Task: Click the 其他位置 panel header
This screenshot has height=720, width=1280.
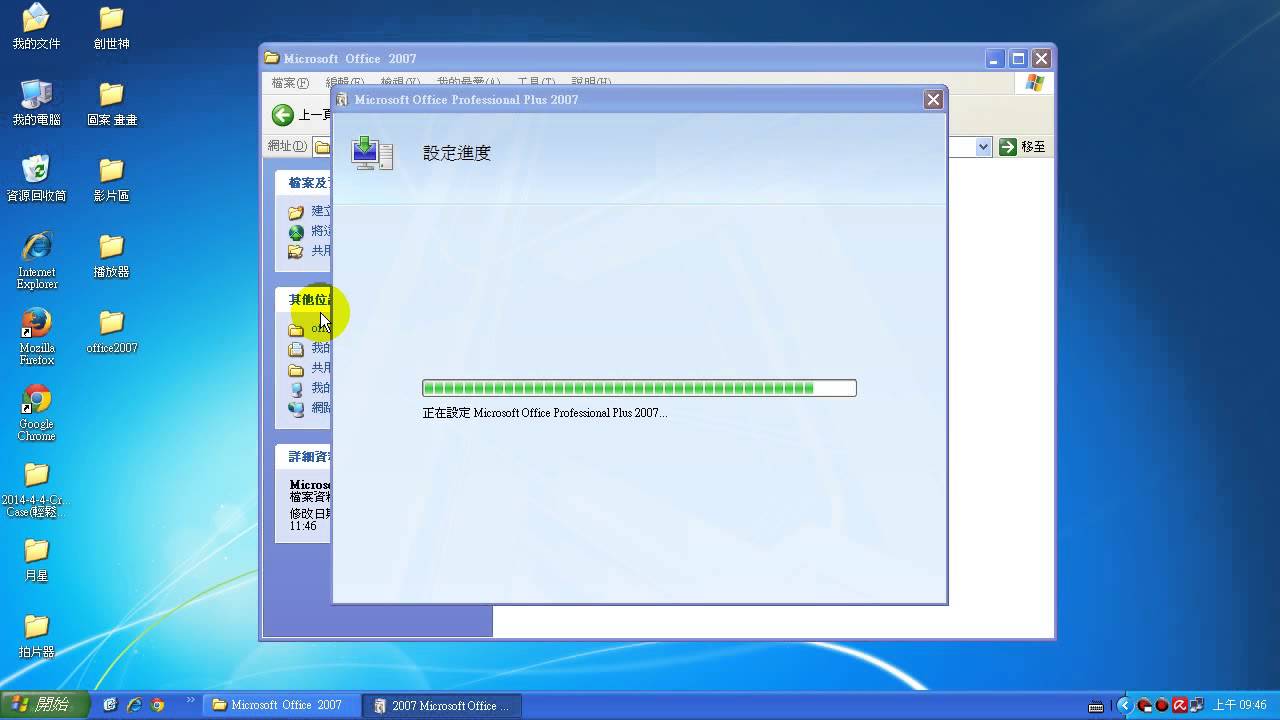Action: click(304, 299)
